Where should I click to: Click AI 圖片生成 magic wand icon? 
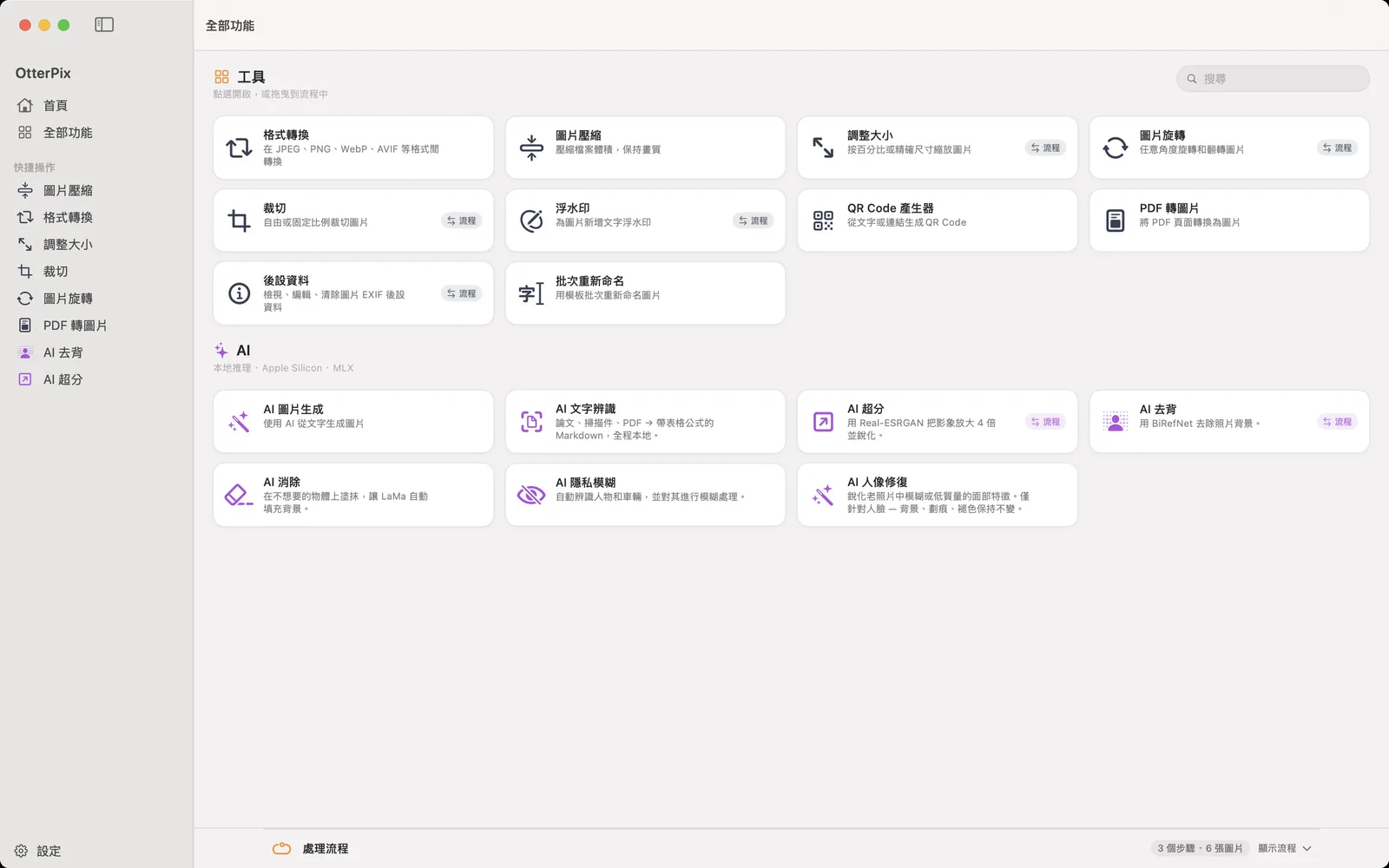tap(239, 422)
